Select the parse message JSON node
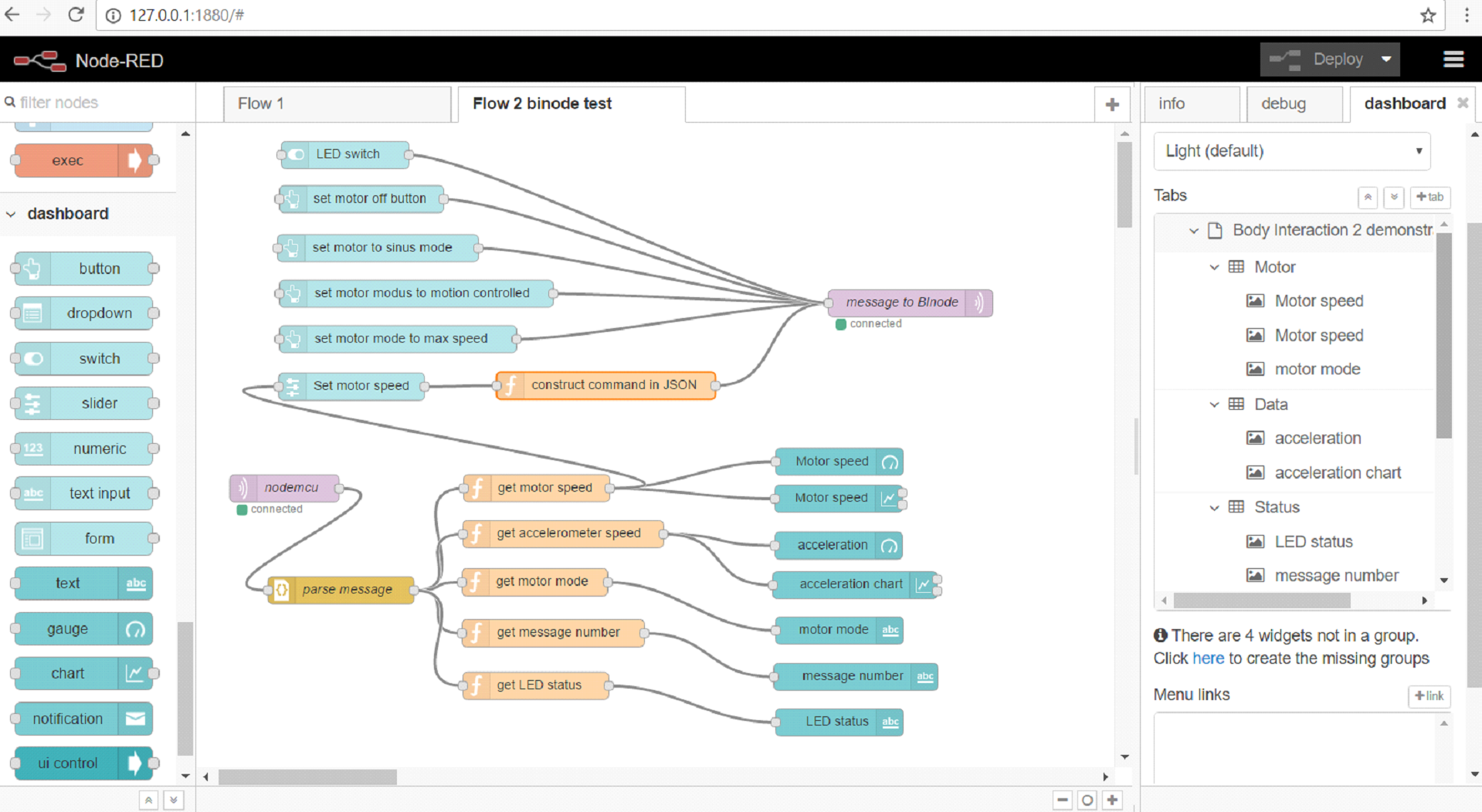Screen dimensions: 1482x812 tap(341, 590)
